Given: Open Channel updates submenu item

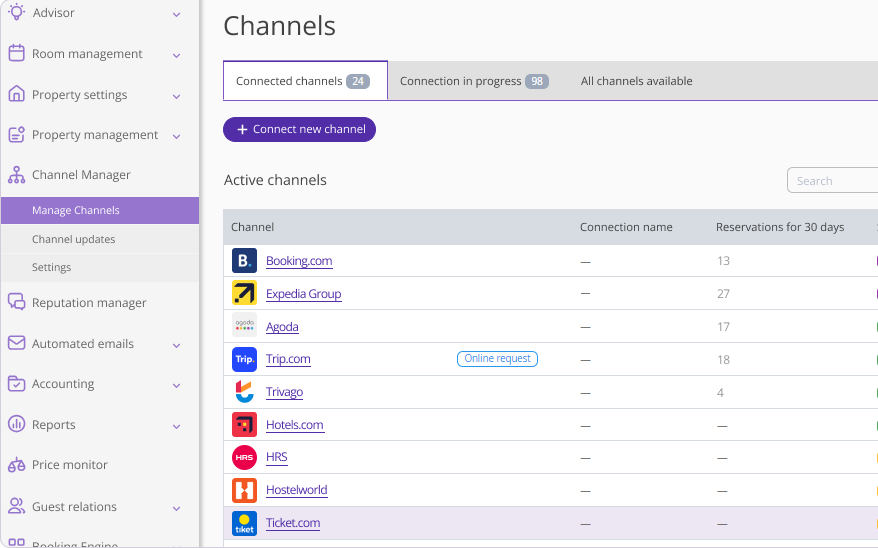Looking at the screenshot, I should pos(73,239).
